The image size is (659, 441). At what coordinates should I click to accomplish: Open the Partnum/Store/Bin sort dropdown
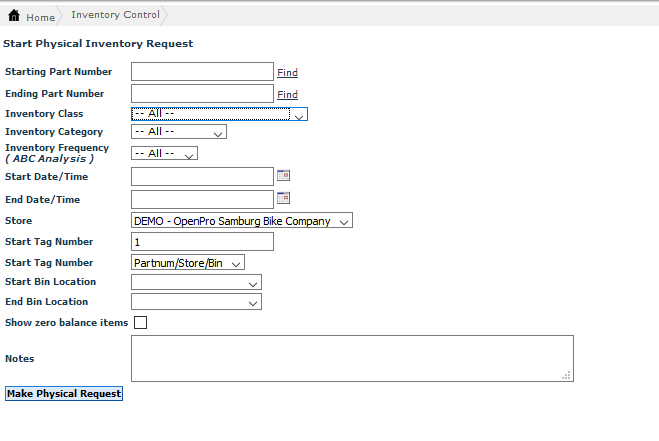188,263
